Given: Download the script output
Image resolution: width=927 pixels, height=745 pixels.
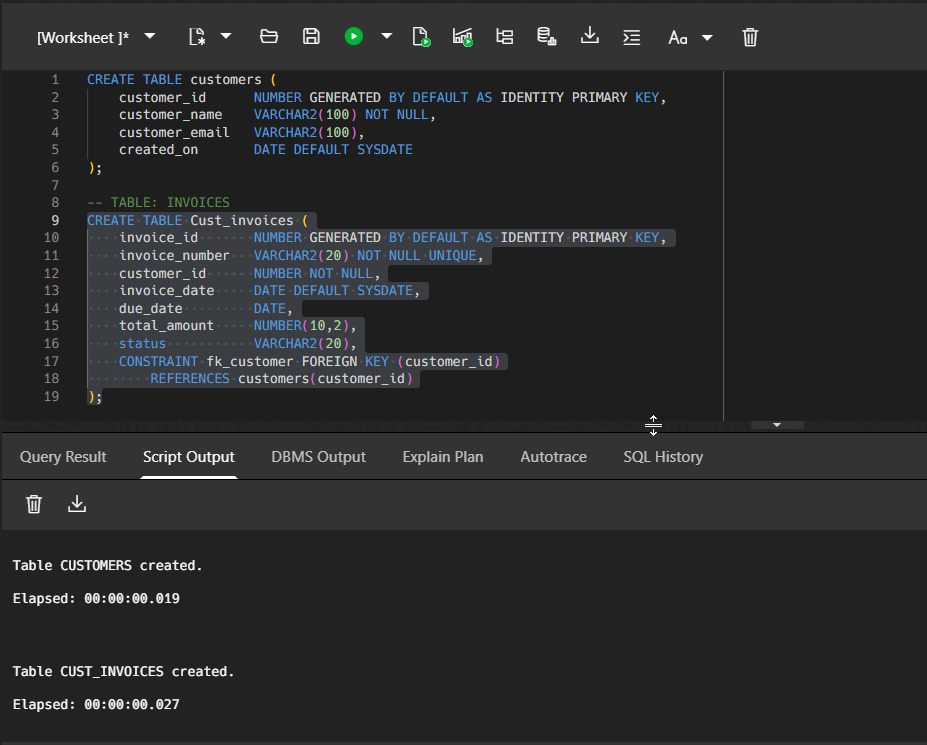Looking at the screenshot, I should [x=77, y=504].
